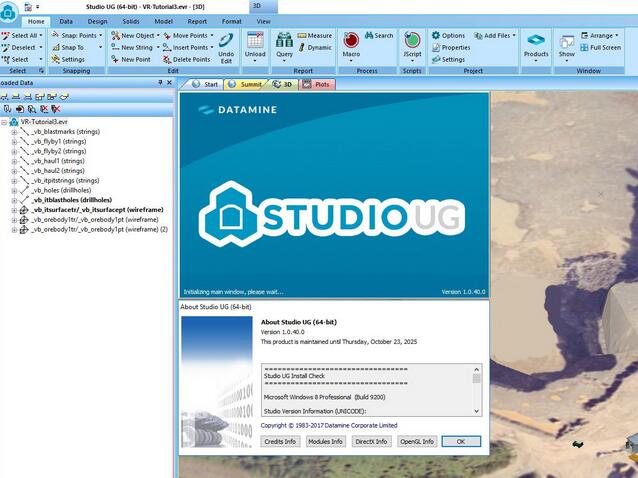Open the Select All dropdown arrow
Viewport: 638px width, 478px height.
pos(41,36)
